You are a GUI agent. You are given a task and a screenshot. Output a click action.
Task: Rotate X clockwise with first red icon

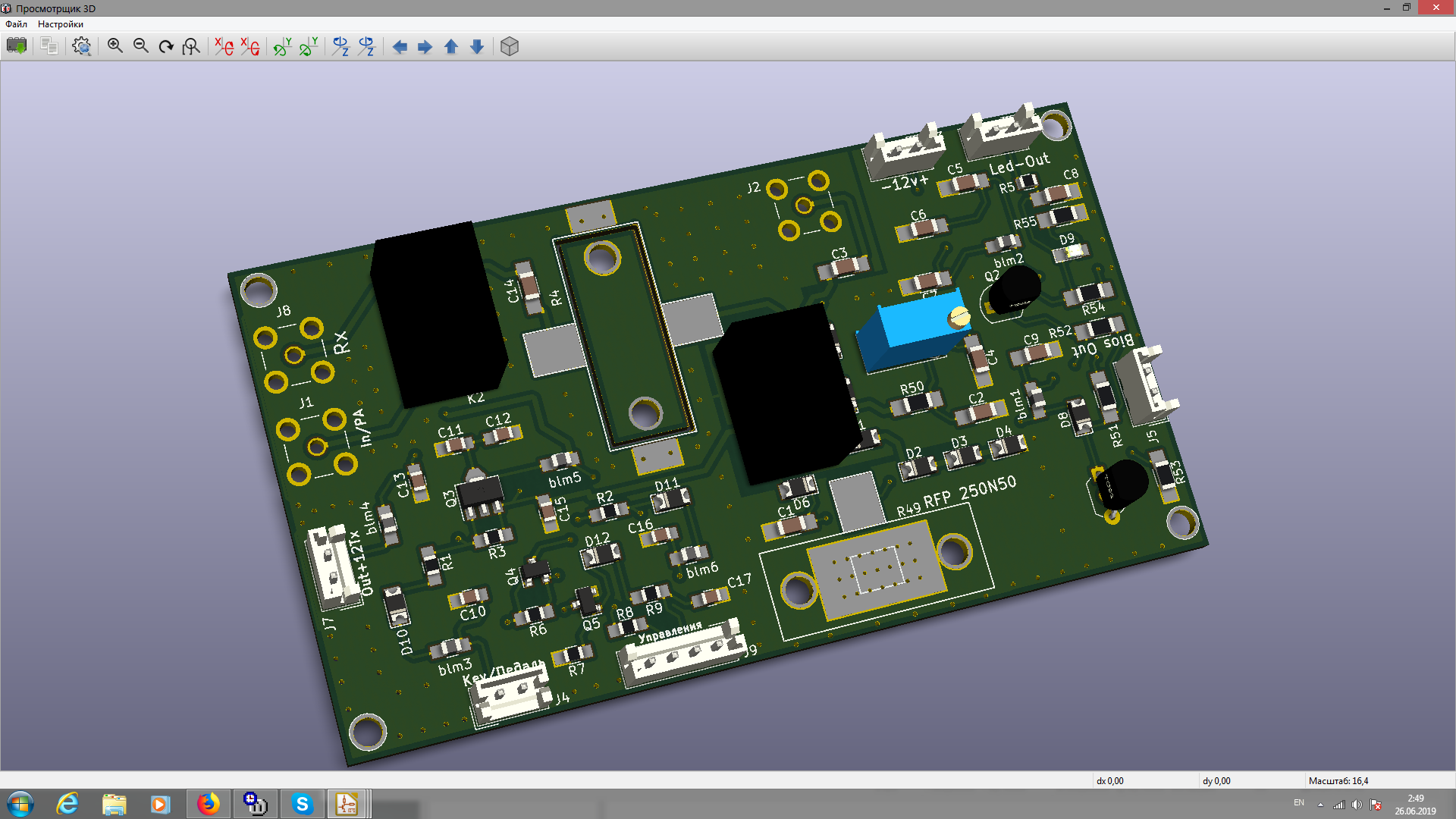pos(224,46)
